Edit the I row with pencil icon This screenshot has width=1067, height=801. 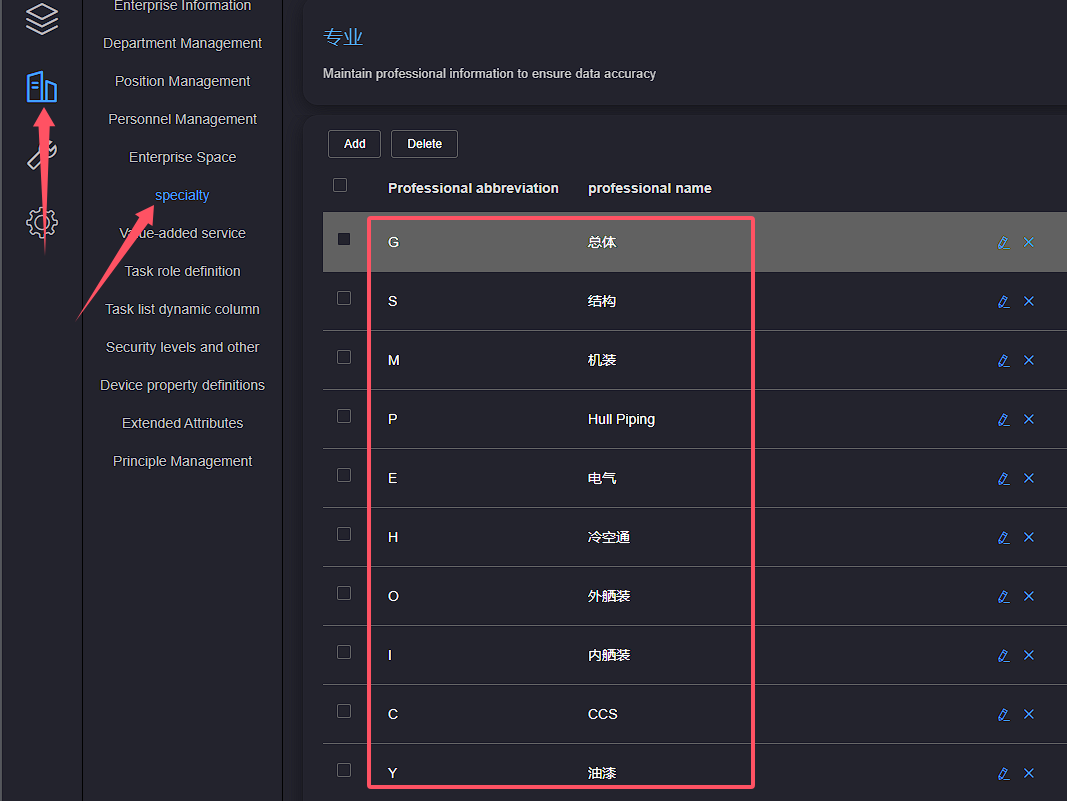[x=1004, y=655]
